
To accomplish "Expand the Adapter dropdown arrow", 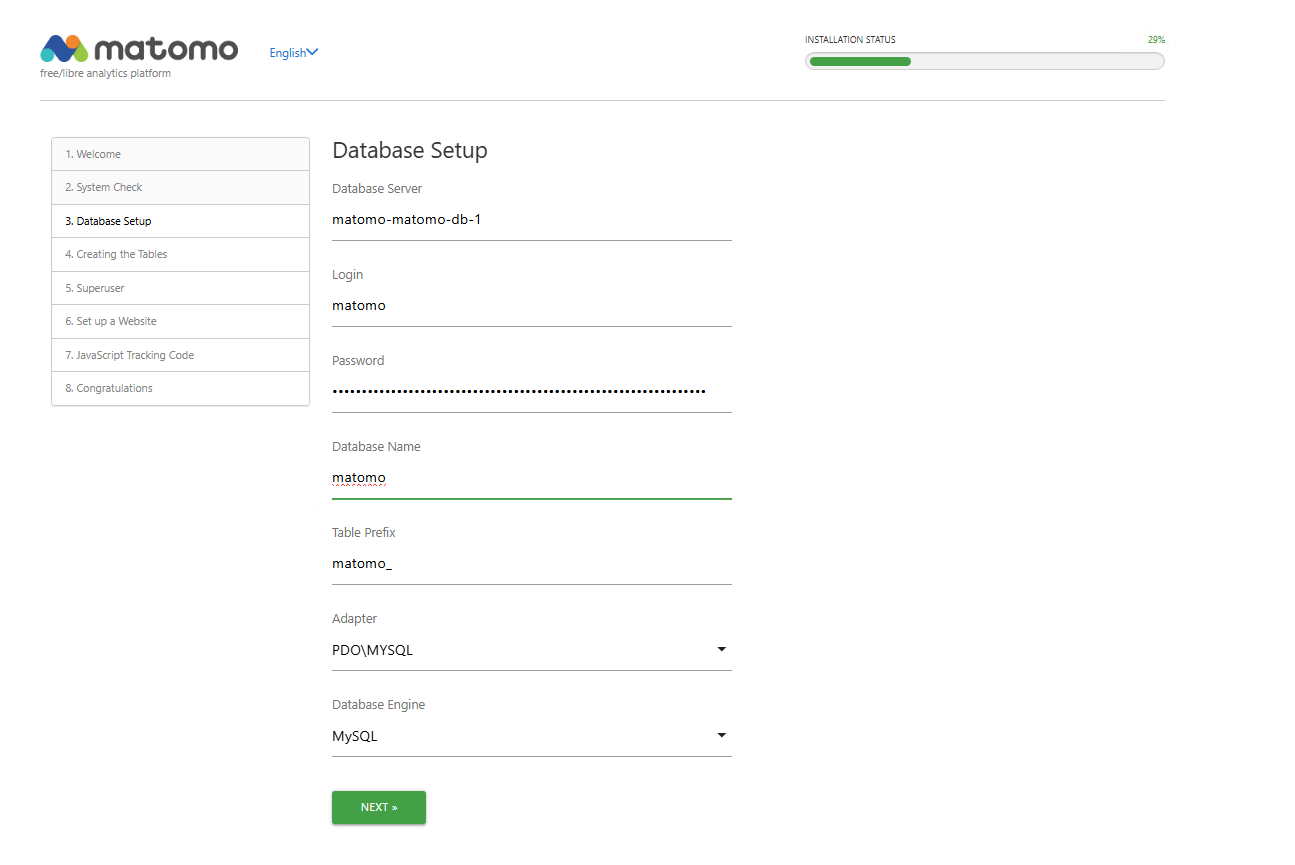I will 721,650.
